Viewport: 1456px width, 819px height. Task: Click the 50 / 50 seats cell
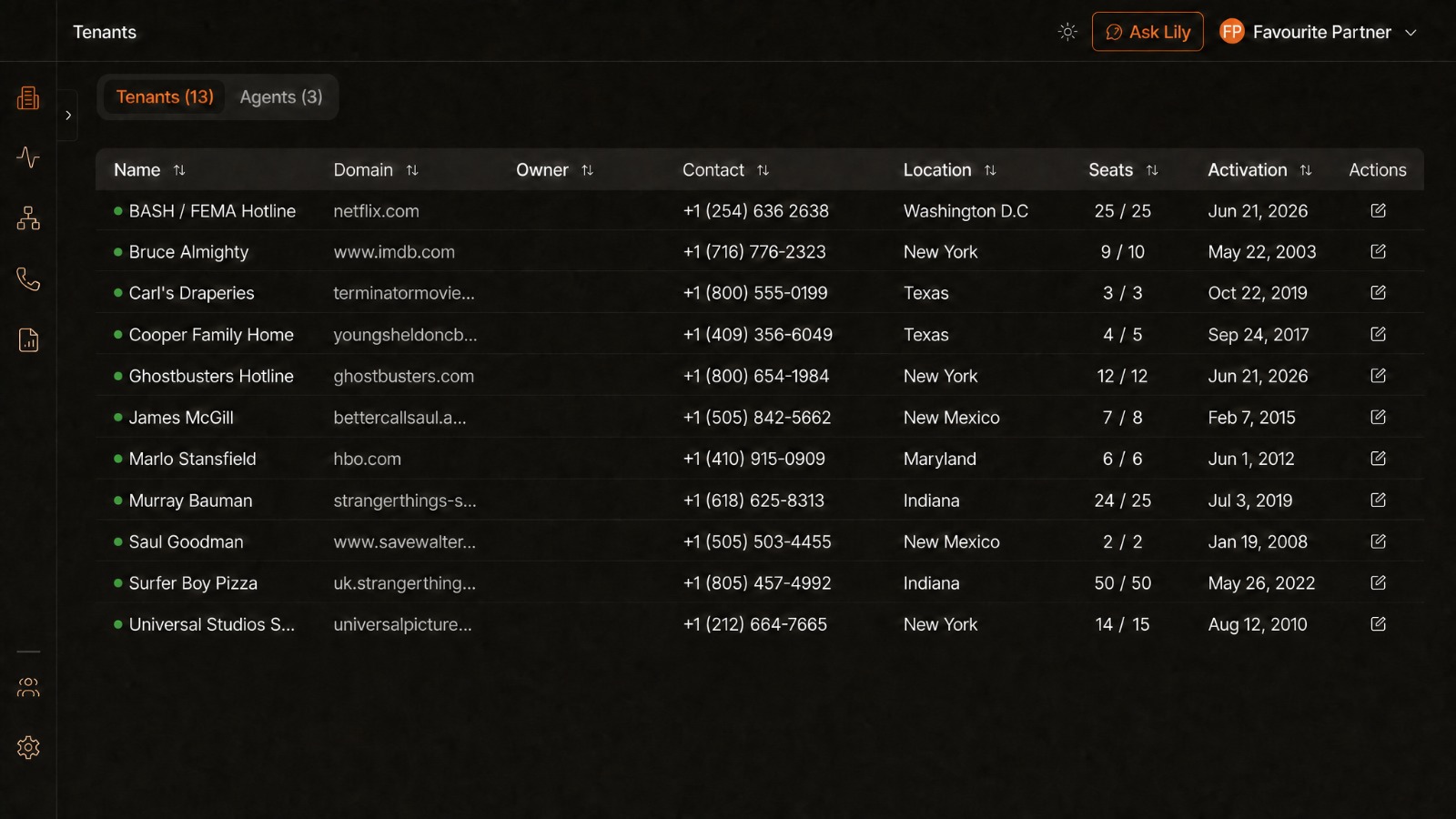click(x=1122, y=583)
